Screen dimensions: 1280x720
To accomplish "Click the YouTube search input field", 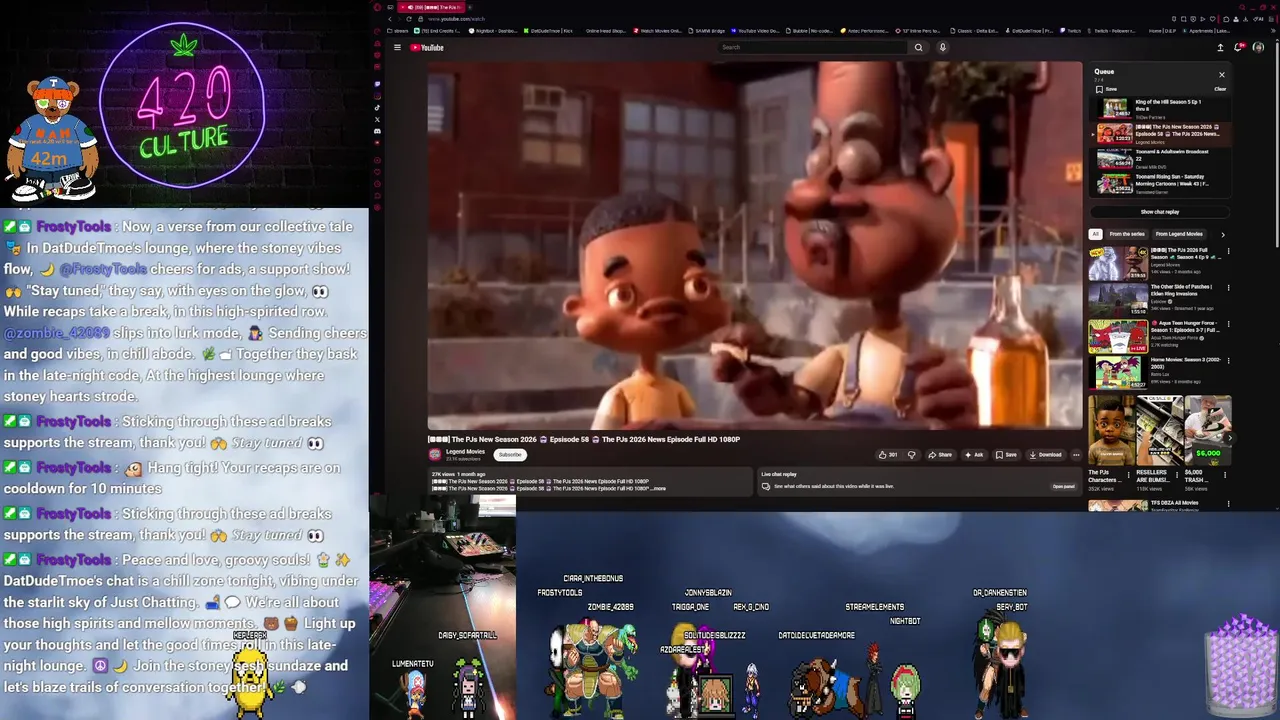I will (x=815, y=47).
